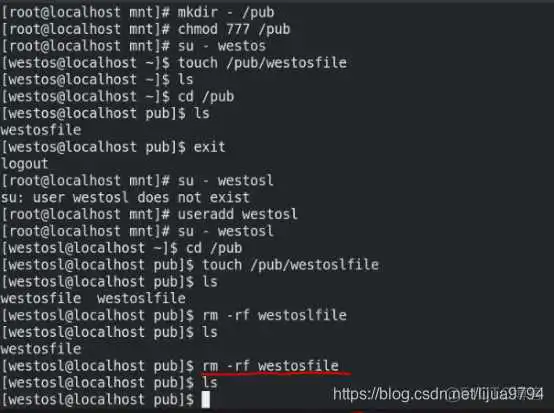554x413 pixels.
Task: Click the final ls command after red underline
Action: (x=210, y=383)
